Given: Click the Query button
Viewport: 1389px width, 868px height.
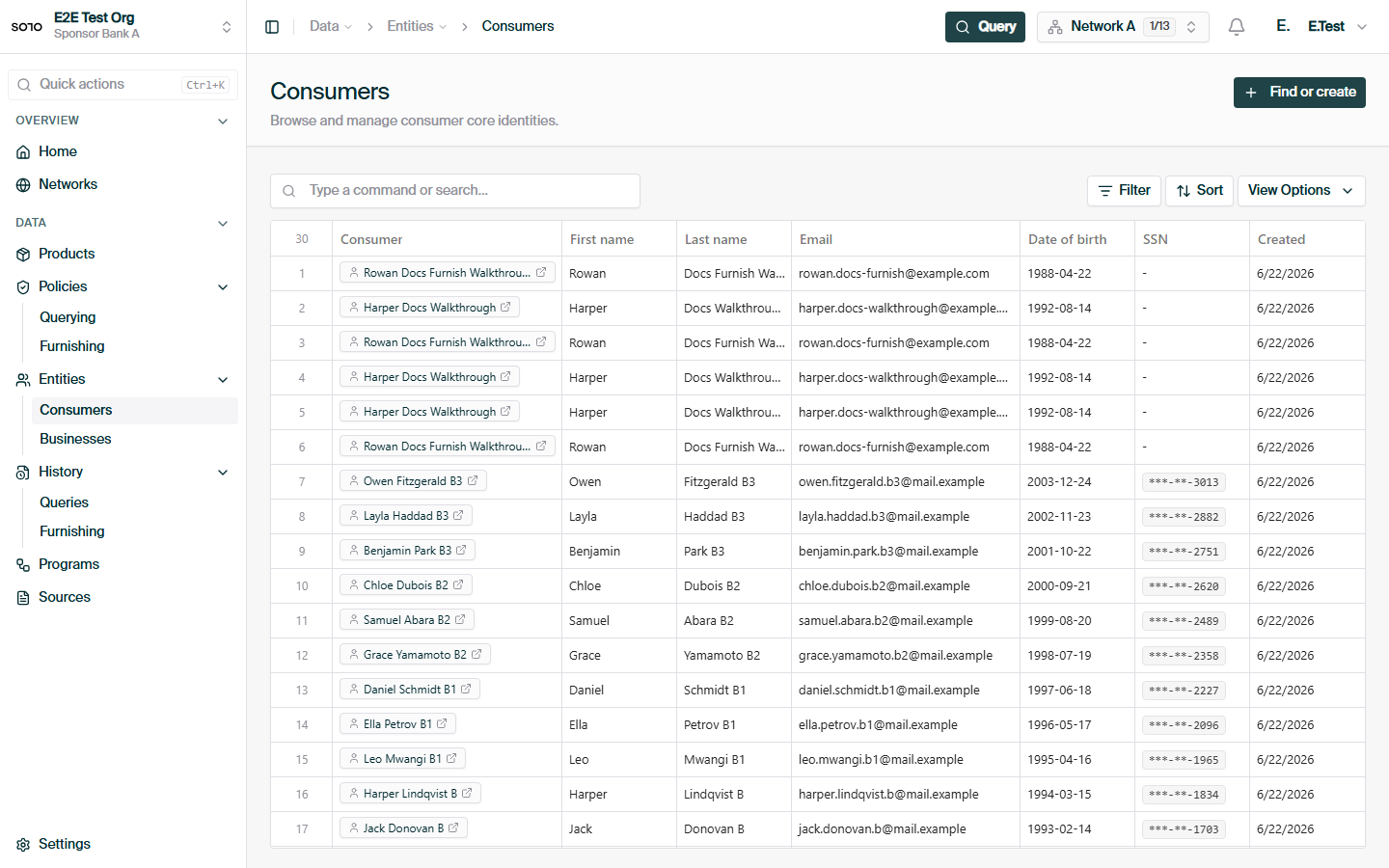Looking at the screenshot, I should (x=985, y=27).
